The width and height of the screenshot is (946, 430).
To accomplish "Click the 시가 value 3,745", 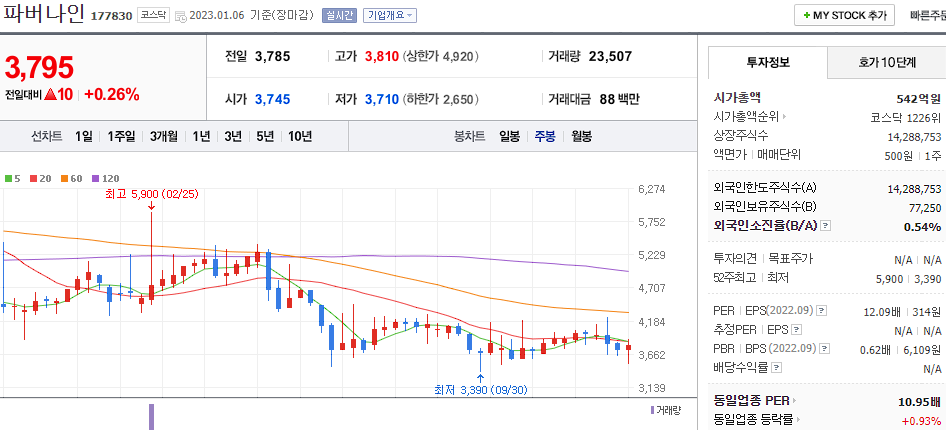I will (x=273, y=99).
